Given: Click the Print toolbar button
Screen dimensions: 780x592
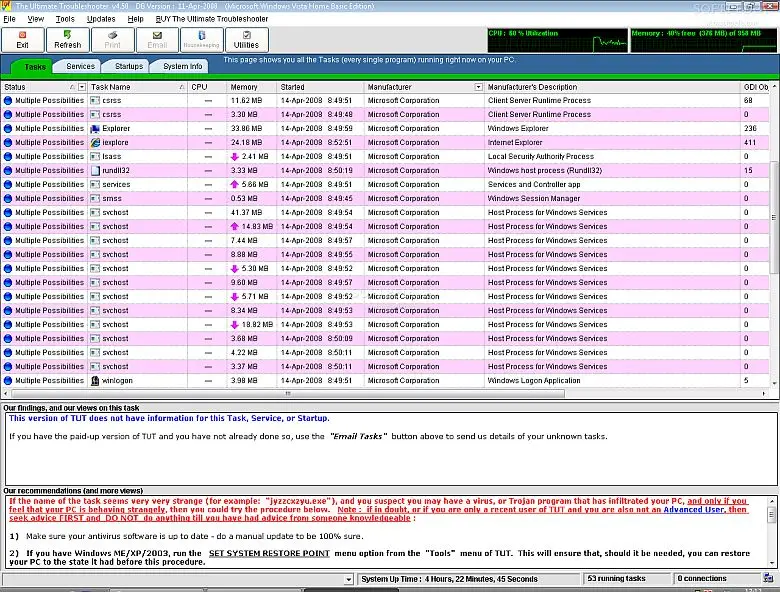Looking at the screenshot, I should [x=112, y=40].
